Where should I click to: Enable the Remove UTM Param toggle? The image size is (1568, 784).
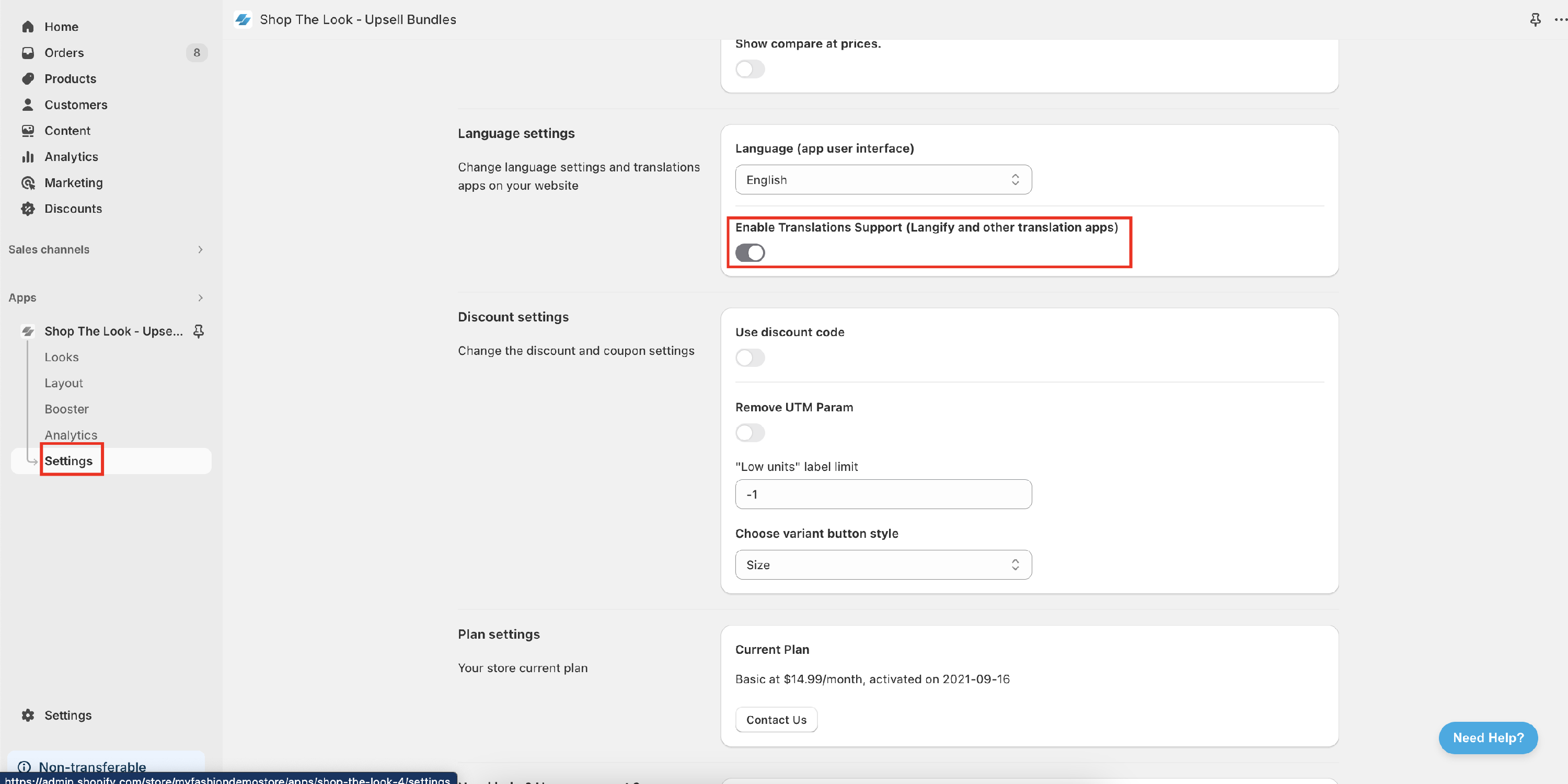pyautogui.click(x=750, y=433)
